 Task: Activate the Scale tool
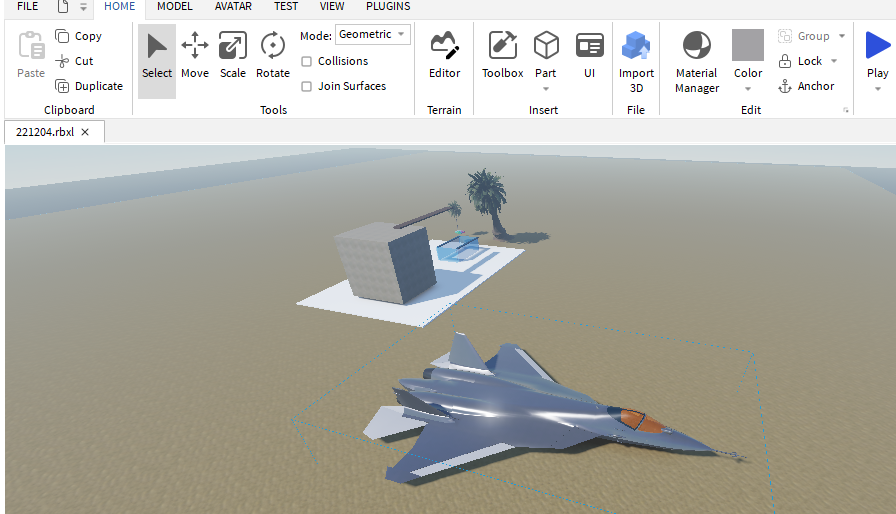point(233,55)
